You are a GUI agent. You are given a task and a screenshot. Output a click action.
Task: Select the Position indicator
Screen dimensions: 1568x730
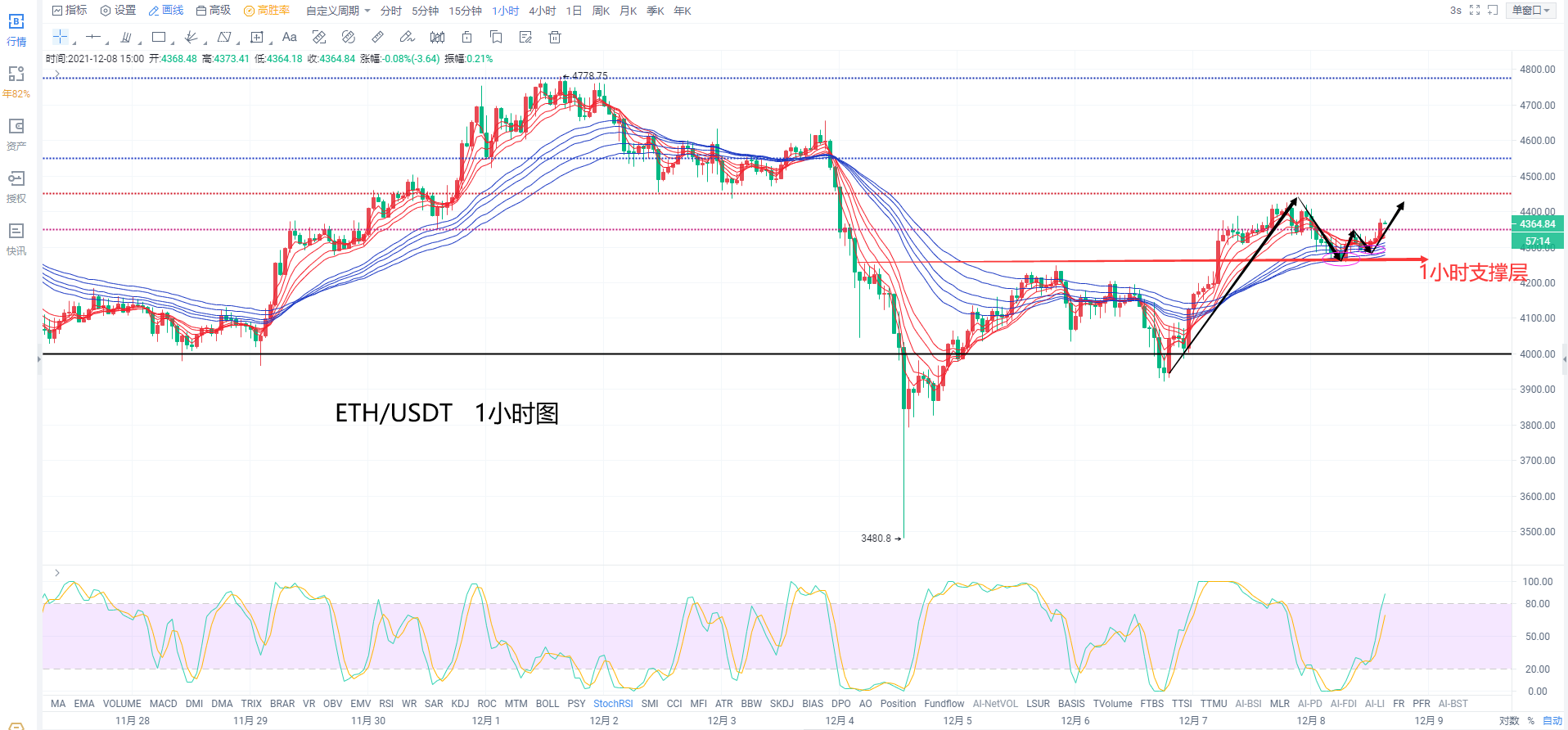coord(899,704)
